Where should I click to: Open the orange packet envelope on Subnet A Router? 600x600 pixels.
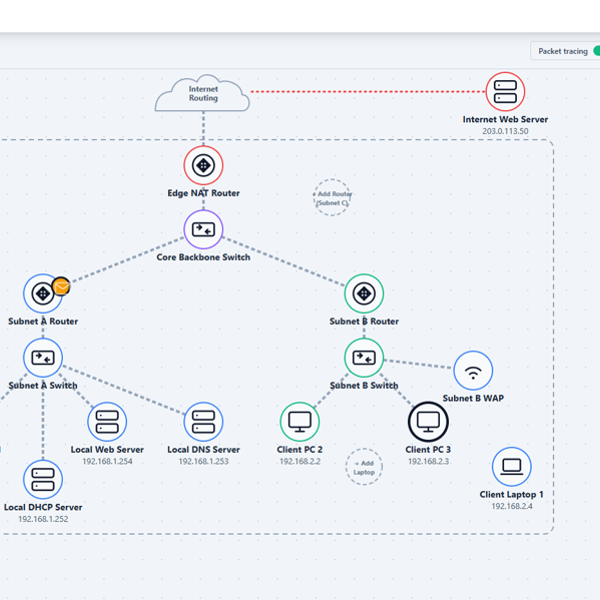61,286
